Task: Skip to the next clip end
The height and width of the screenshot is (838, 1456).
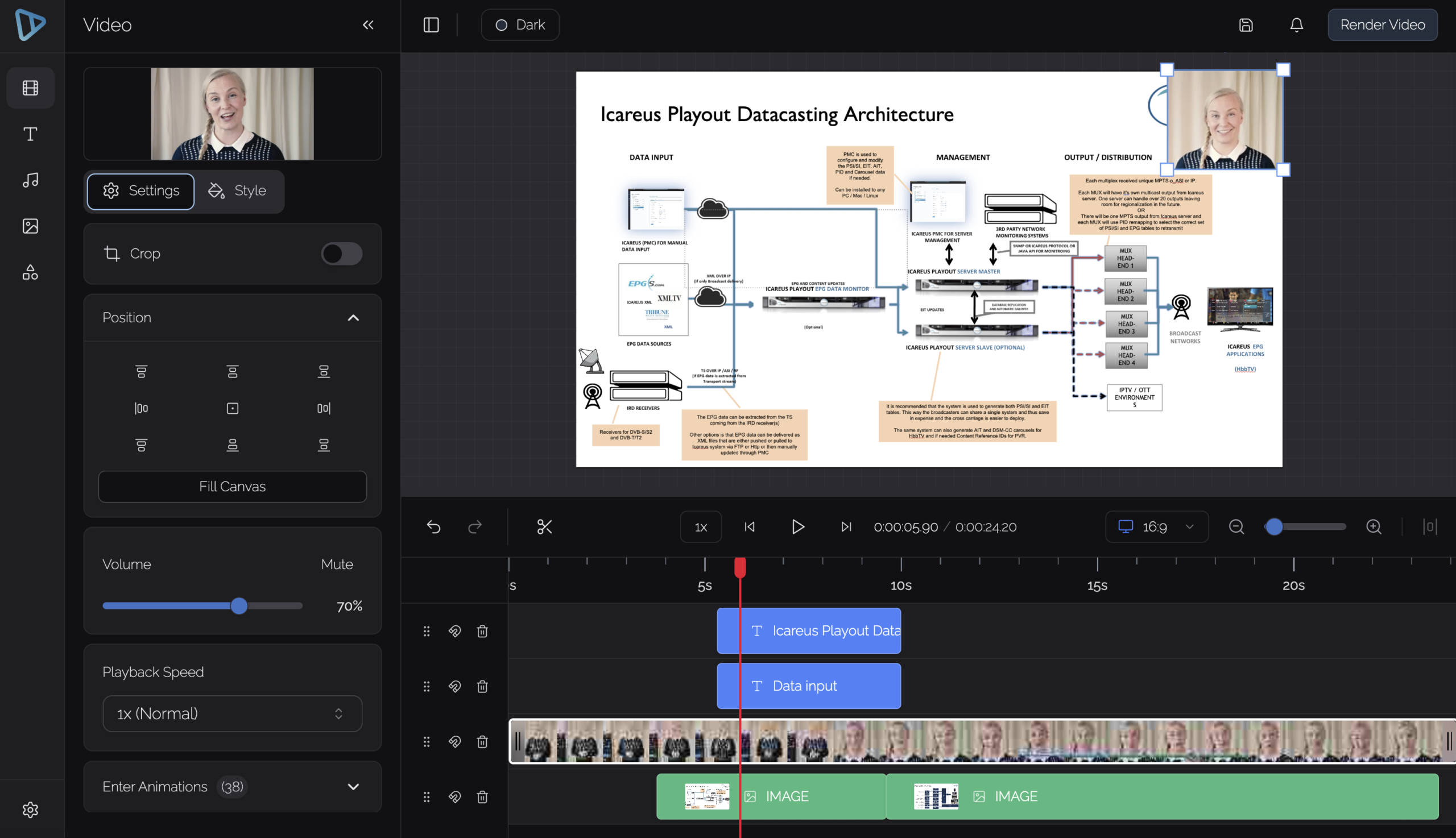Action: [846, 526]
